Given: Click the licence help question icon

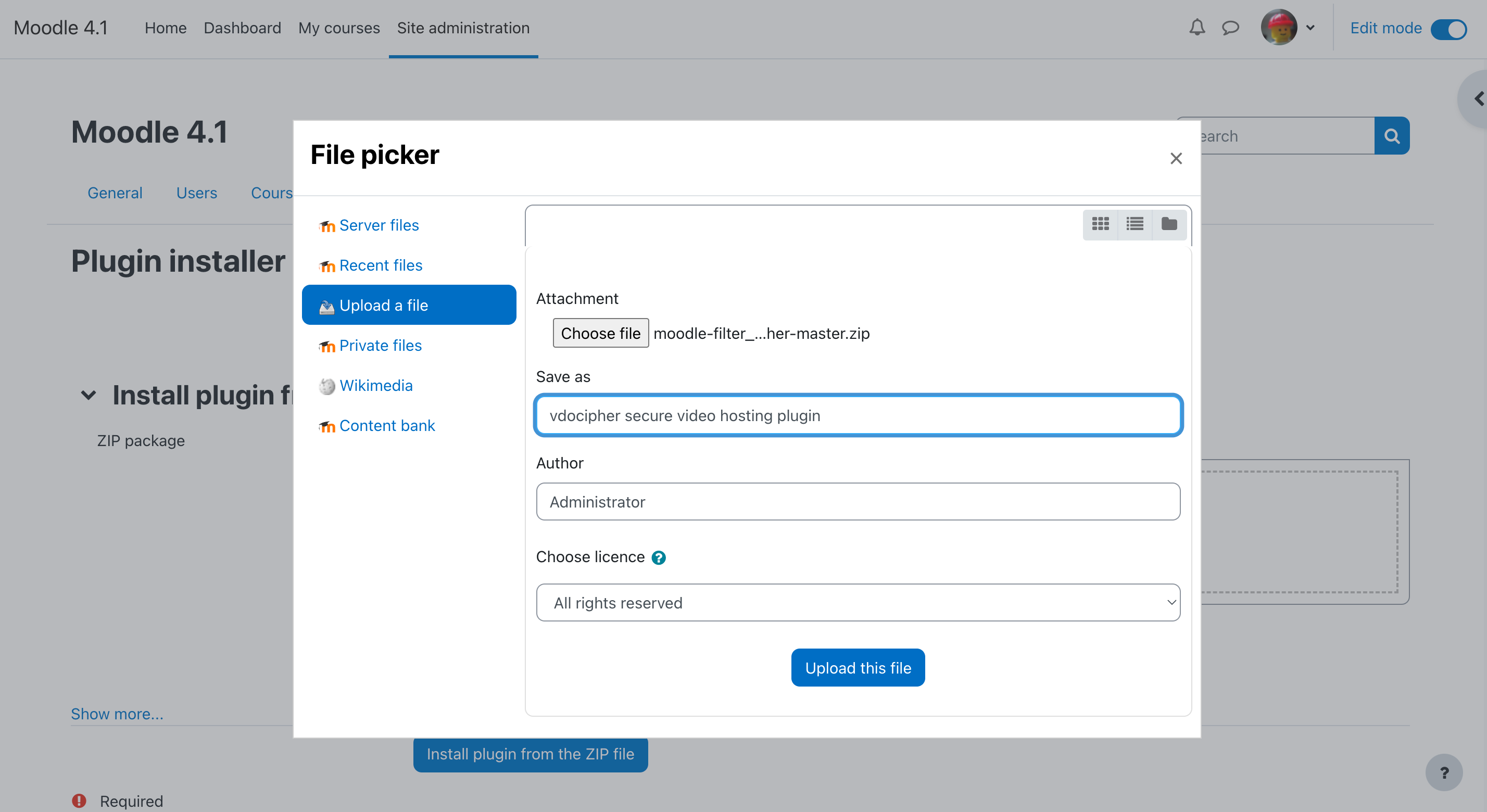Looking at the screenshot, I should tap(658, 557).
